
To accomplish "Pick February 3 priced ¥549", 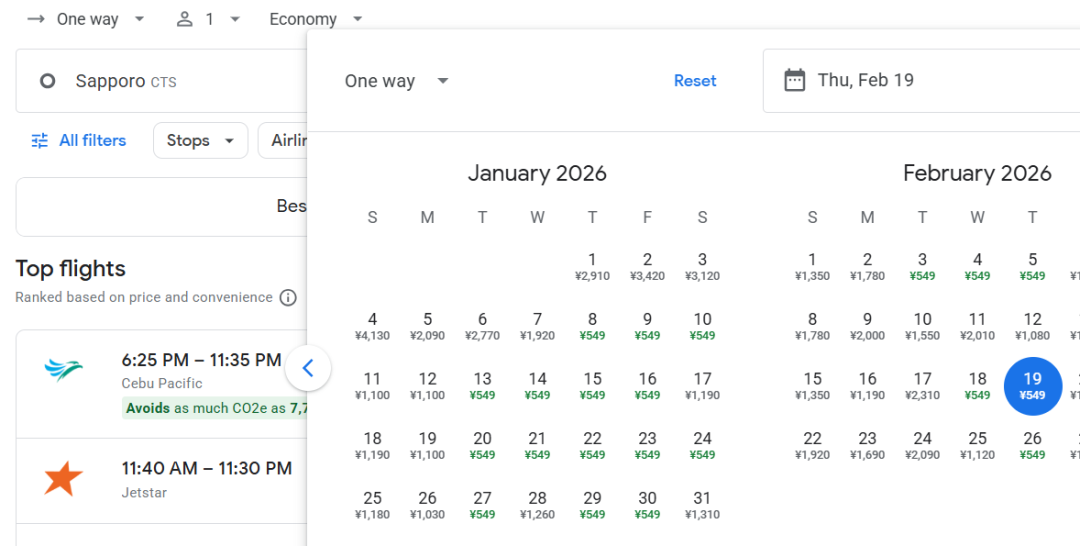I will click(922, 266).
